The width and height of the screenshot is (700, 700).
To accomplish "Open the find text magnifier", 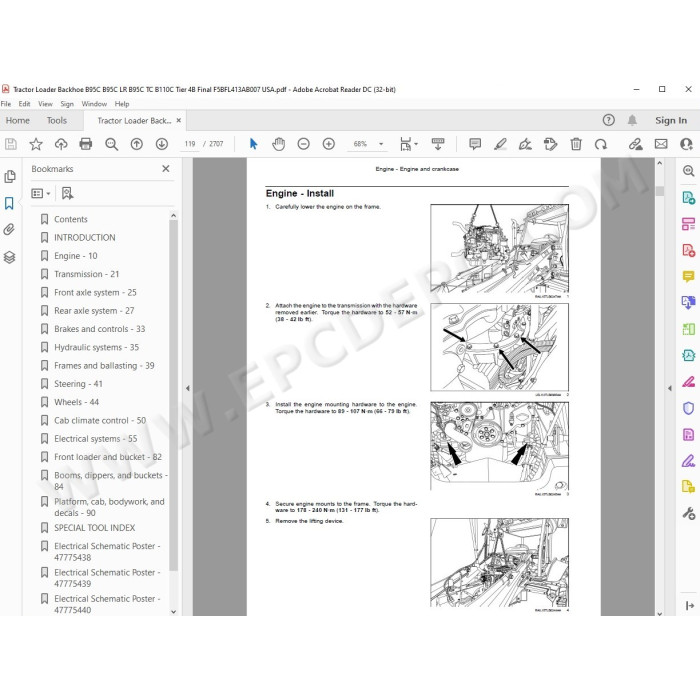I will click(x=111, y=144).
